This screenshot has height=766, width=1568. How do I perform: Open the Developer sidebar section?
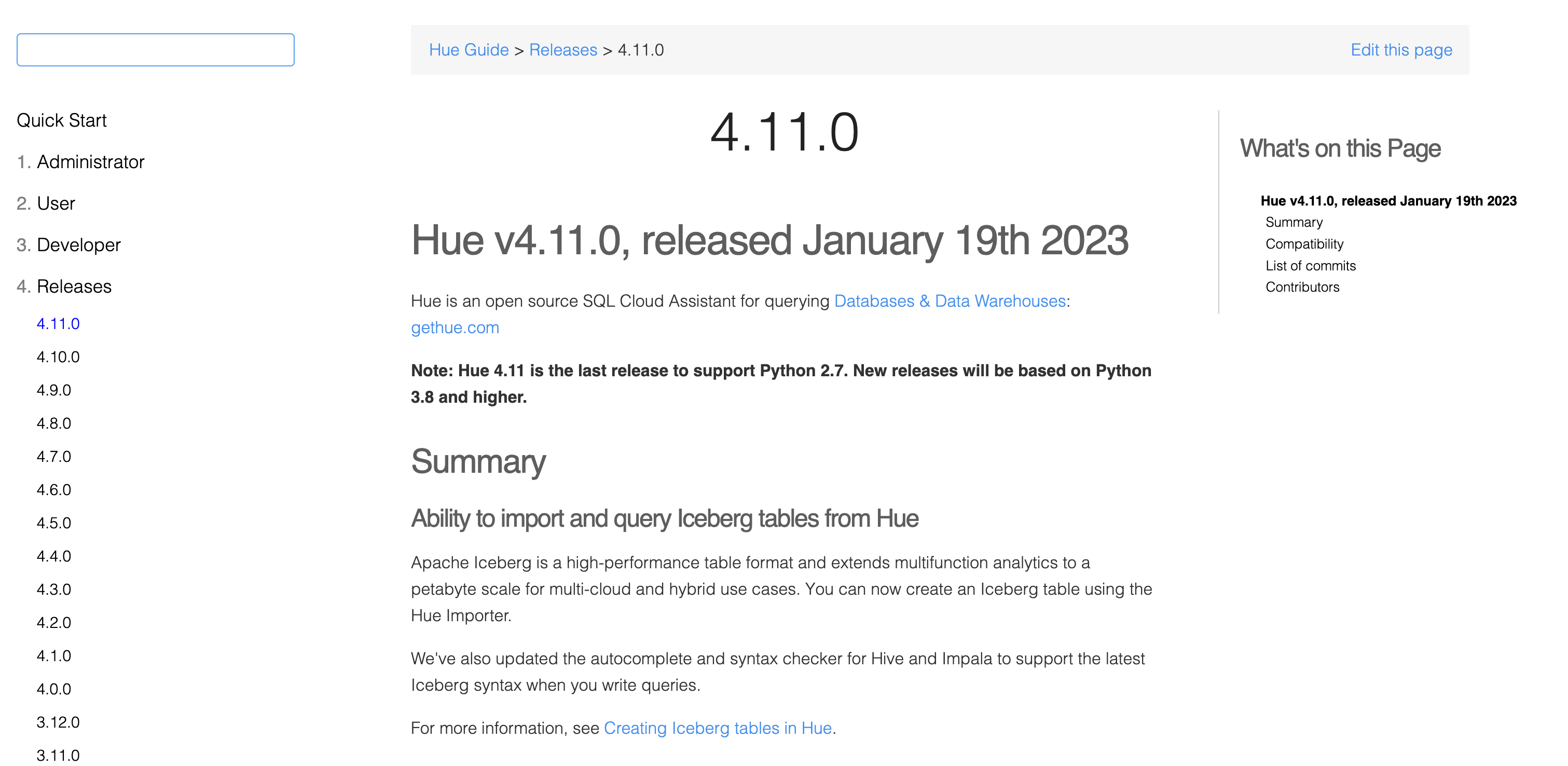(78, 245)
